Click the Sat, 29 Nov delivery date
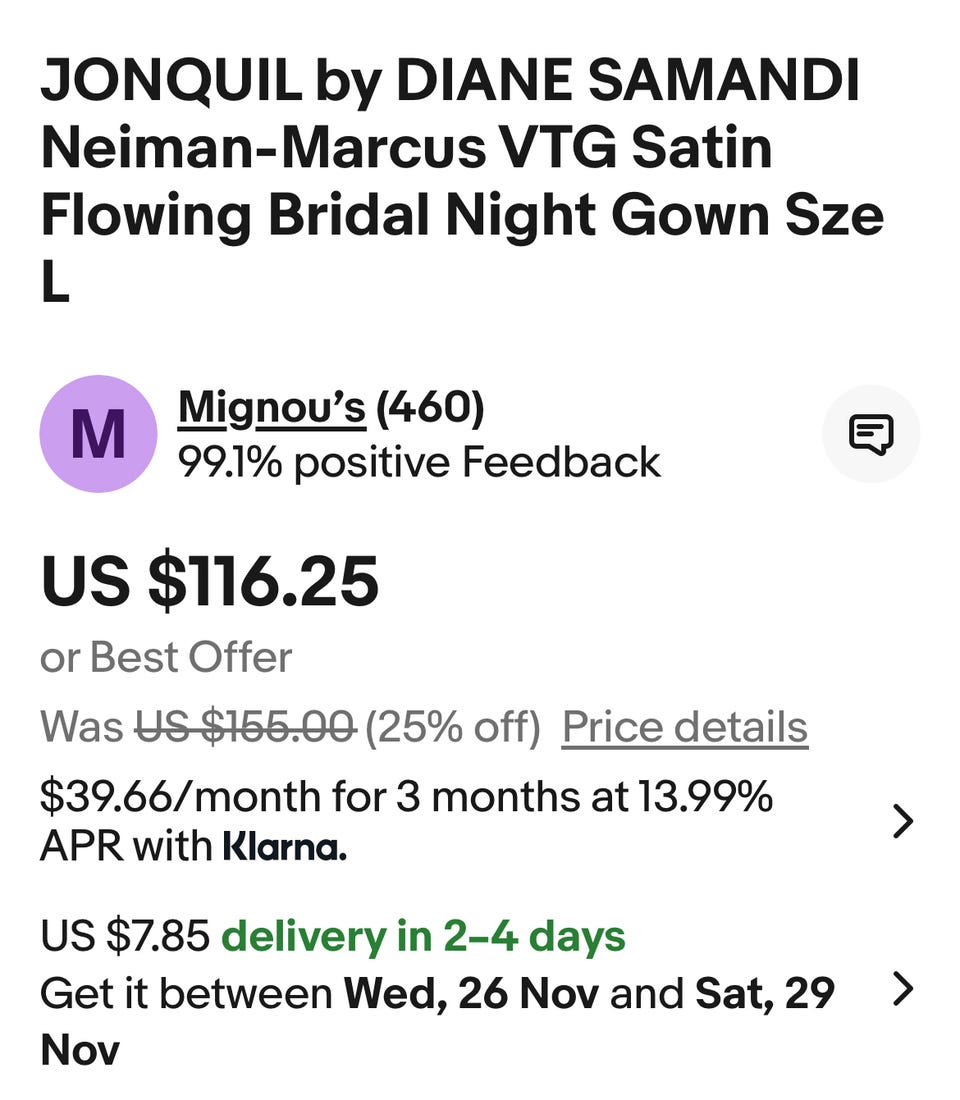 pos(765,993)
